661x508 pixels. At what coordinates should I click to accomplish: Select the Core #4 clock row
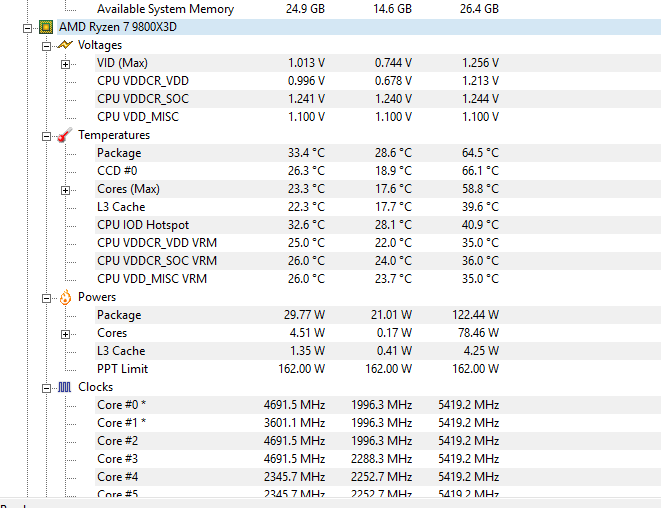click(x=378, y=477)
